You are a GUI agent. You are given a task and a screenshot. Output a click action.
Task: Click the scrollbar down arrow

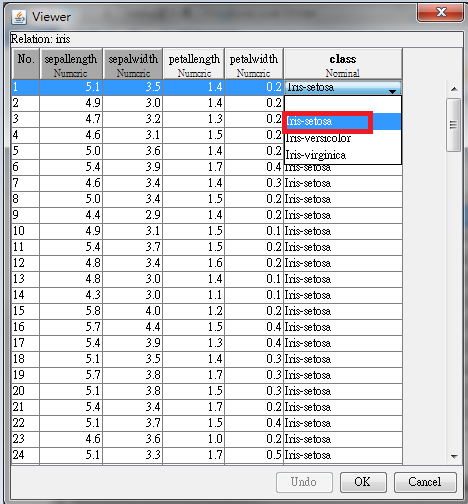click(454, 456)
